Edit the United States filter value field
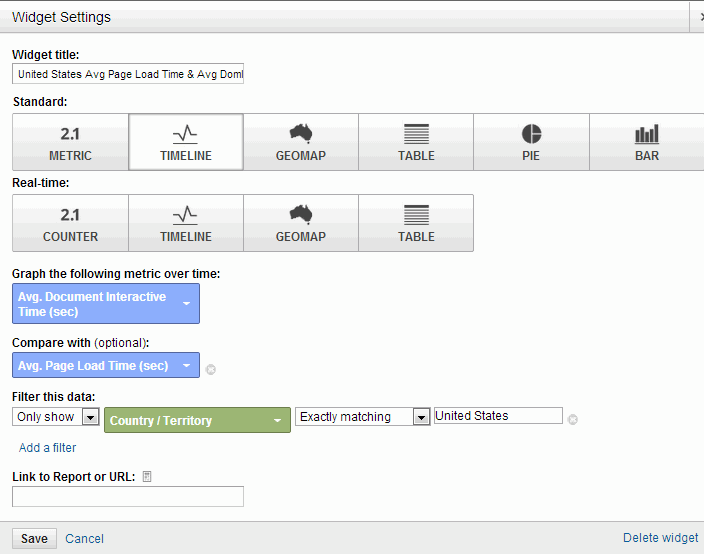 [498, 416]
